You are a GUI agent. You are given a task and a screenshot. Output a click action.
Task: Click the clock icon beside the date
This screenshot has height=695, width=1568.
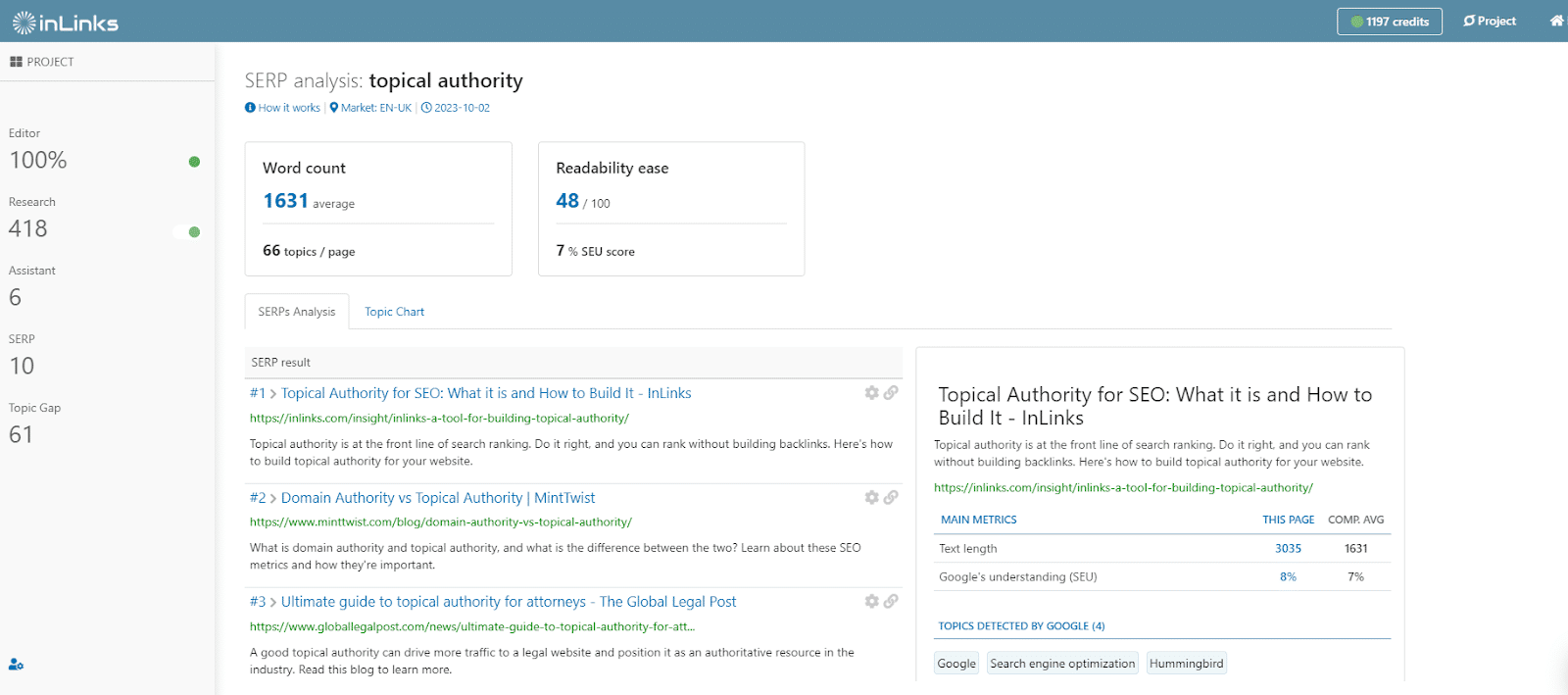click(426, 108)
